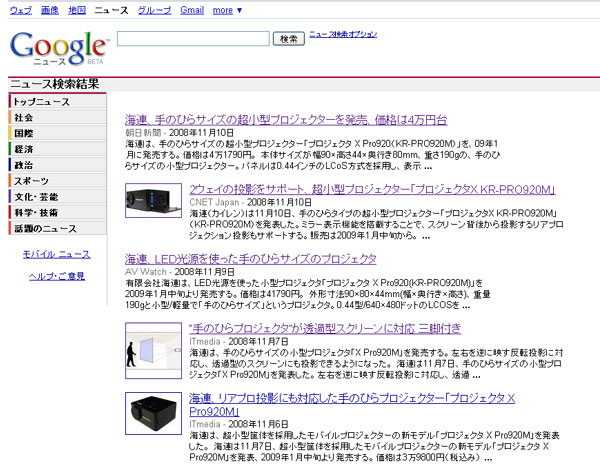Image resolution: width=600 pixels, height=468 pixels.
Task: Focus the news search input field
Action: (x=193, y=39)
